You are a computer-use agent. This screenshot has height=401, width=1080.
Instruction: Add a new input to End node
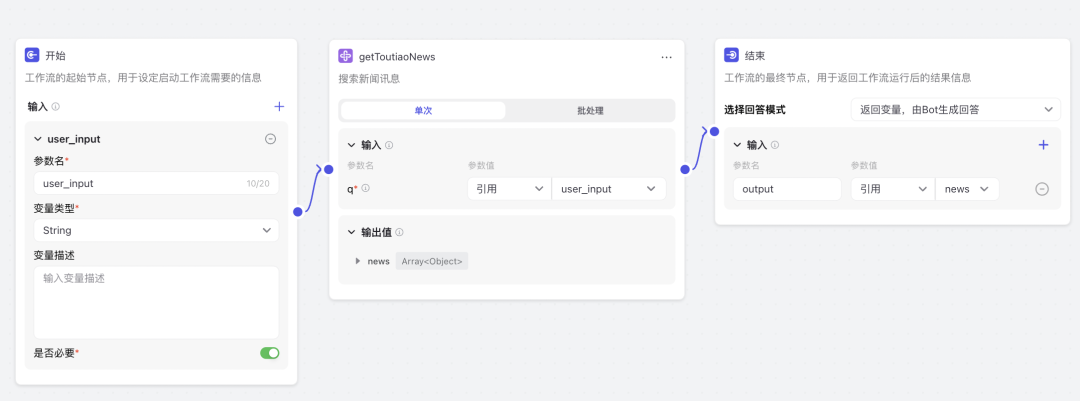pos(1043,145)
